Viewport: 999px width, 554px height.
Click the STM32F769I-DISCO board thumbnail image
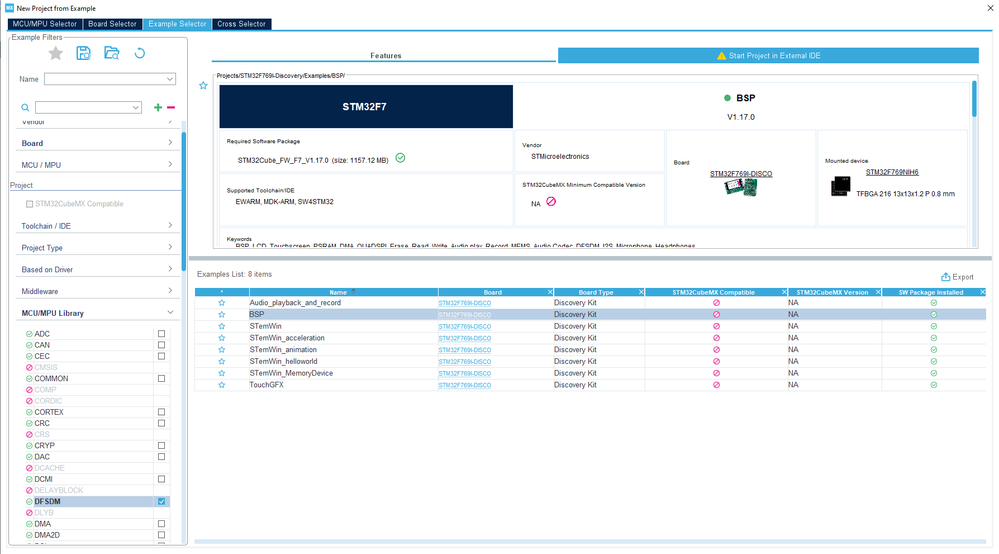[x=740, y=187]
